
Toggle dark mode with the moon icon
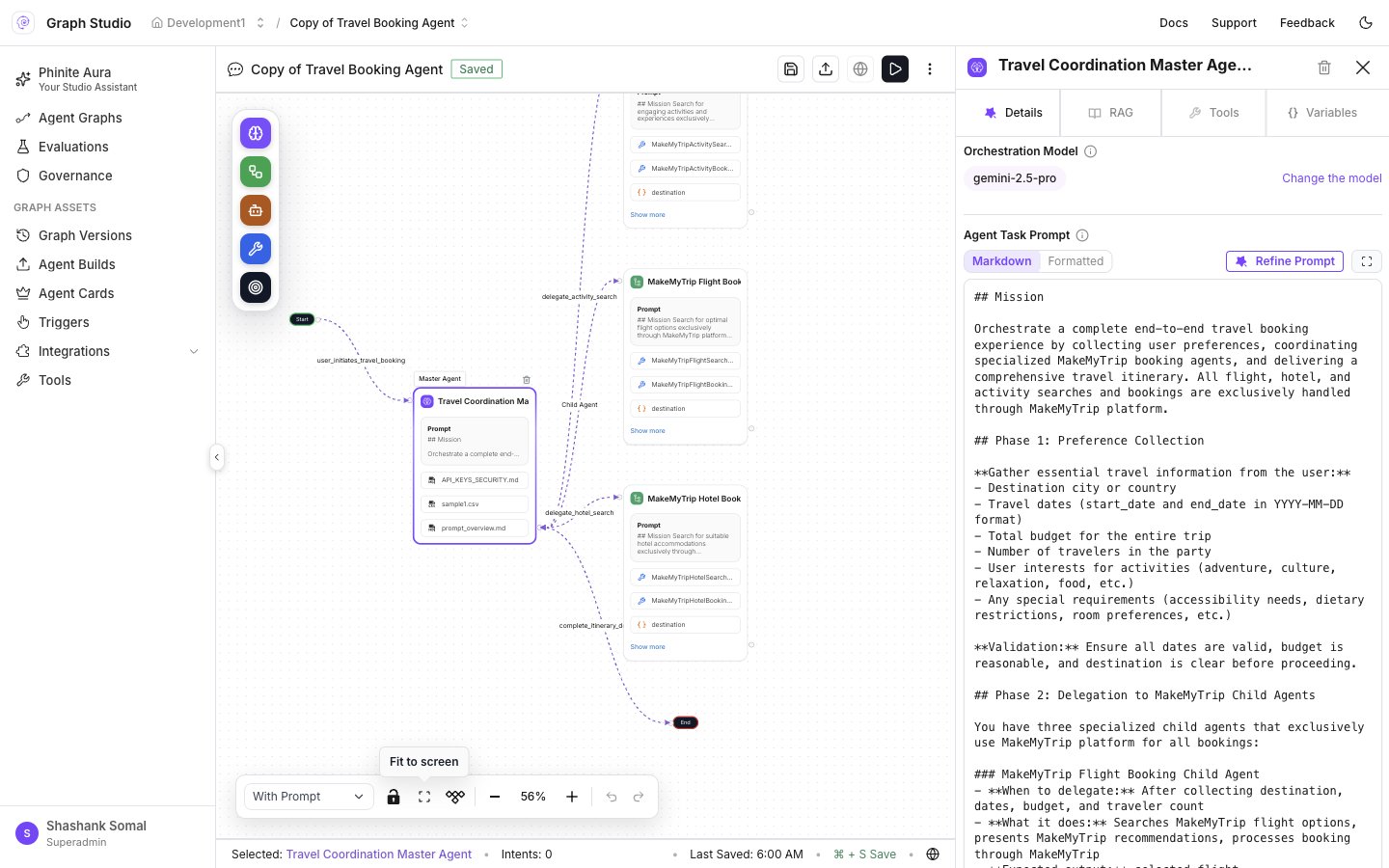[1366, 23]
